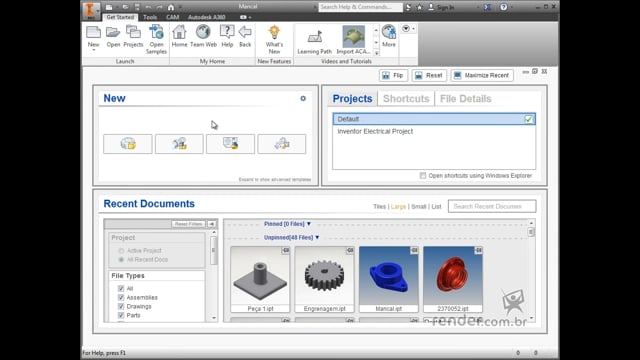Click the quick access save icon
Screen dimensions: 640x360
pyautogui.click(x=137, y=7)
